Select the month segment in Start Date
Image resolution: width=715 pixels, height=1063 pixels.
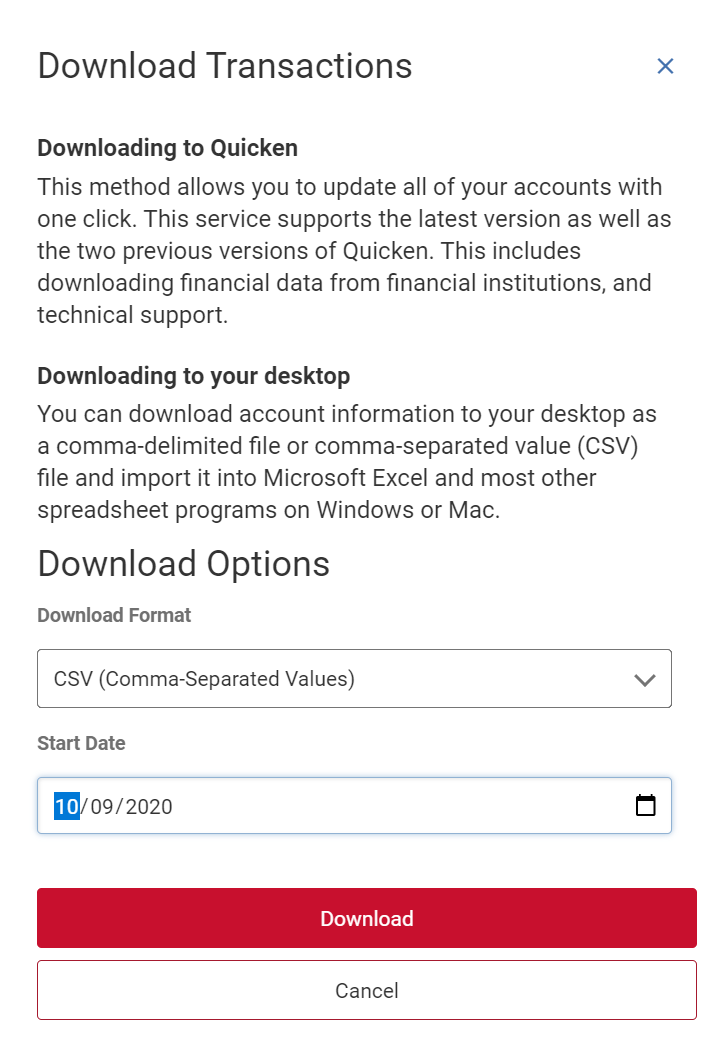coord(66,806)
